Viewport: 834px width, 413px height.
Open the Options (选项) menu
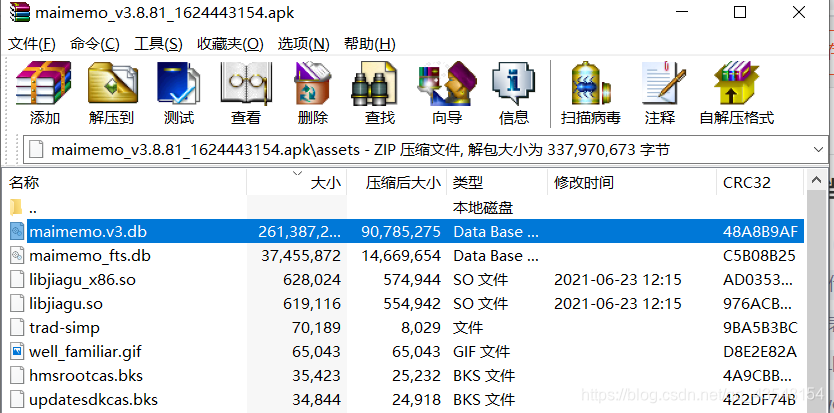point(303,44)
